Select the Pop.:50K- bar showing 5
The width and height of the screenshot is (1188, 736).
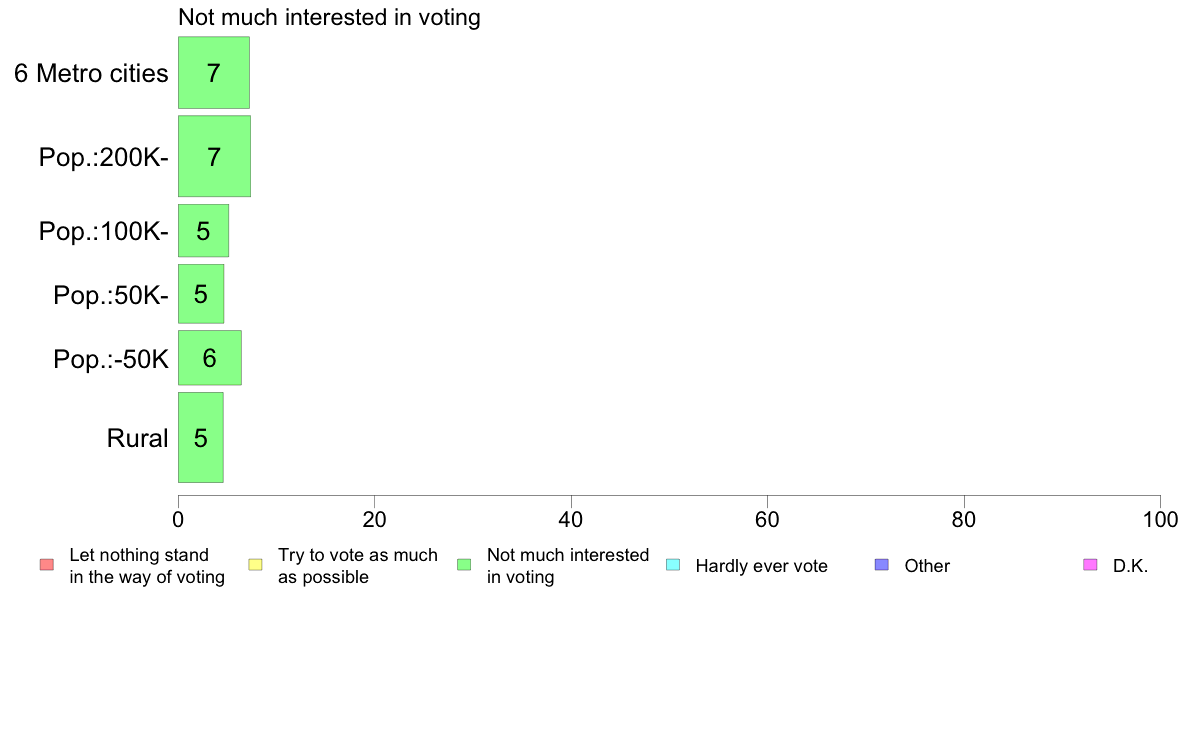coord(201,294)
